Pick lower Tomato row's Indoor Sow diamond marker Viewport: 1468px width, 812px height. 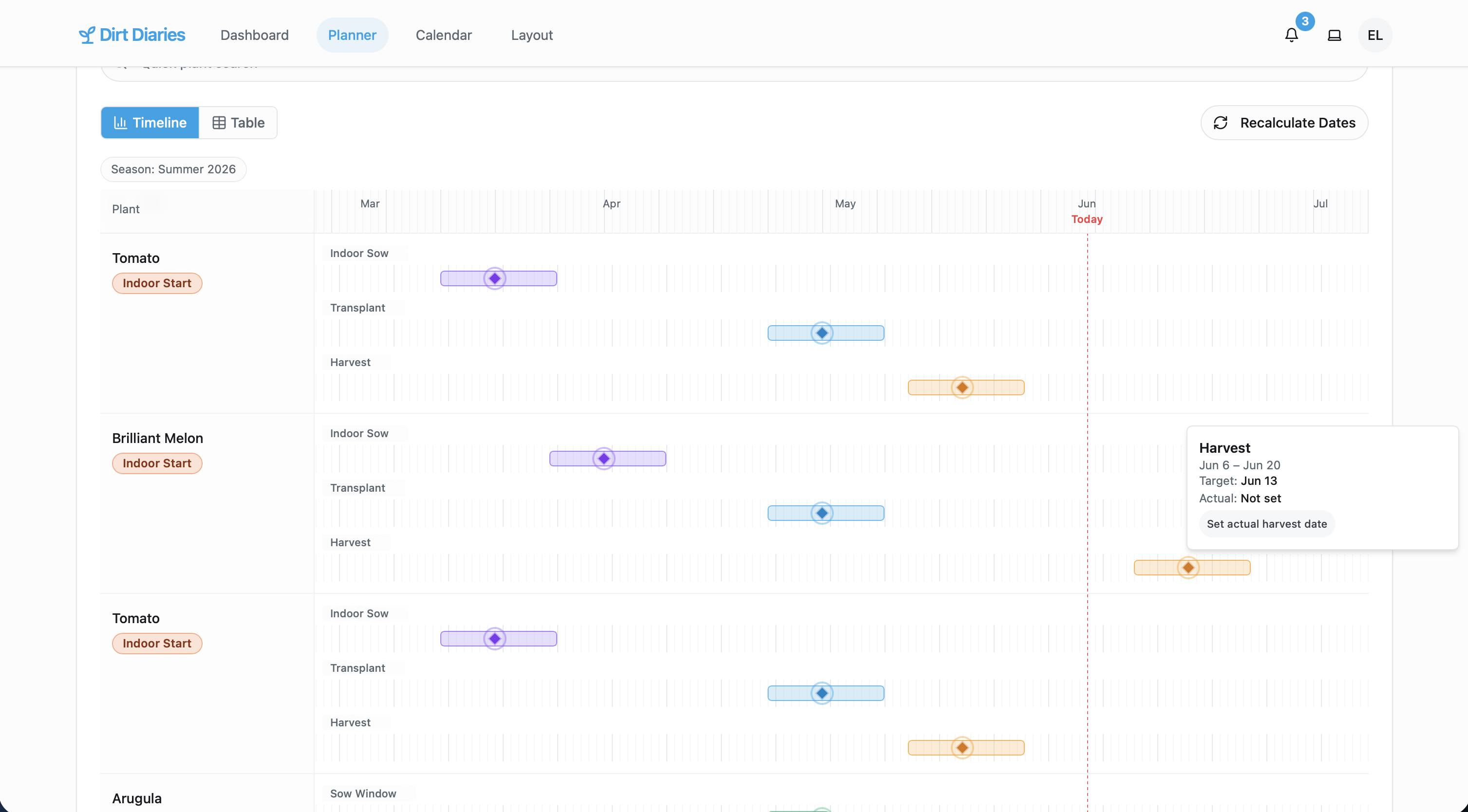click(x=495, y=639)
